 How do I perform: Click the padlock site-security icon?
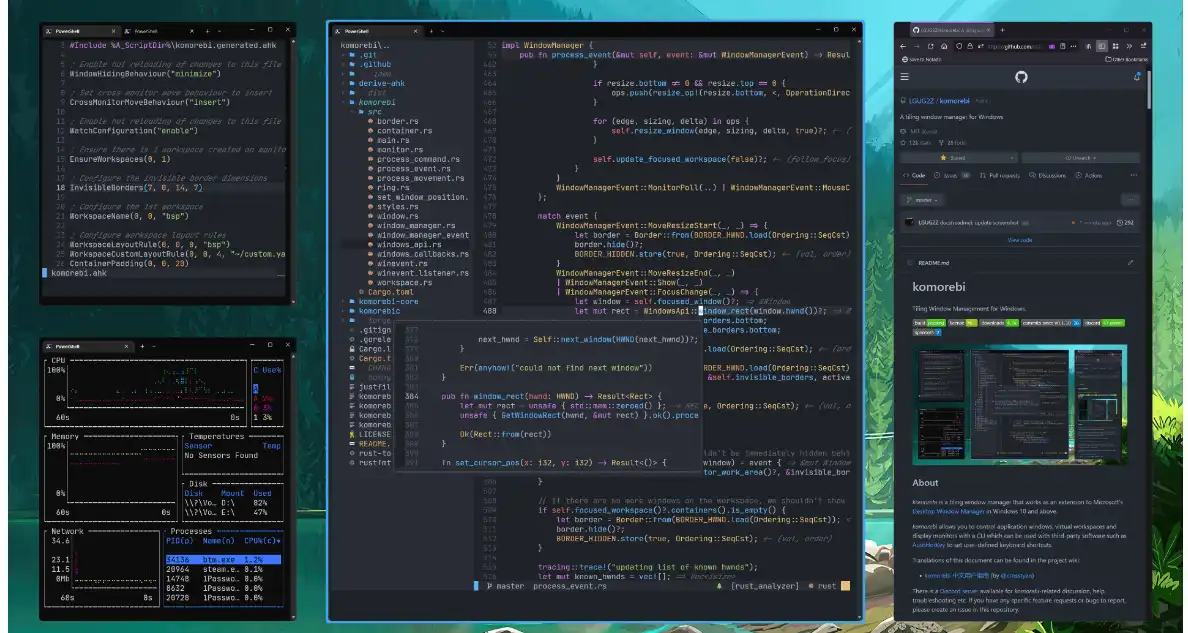click(x=970, y=46)
